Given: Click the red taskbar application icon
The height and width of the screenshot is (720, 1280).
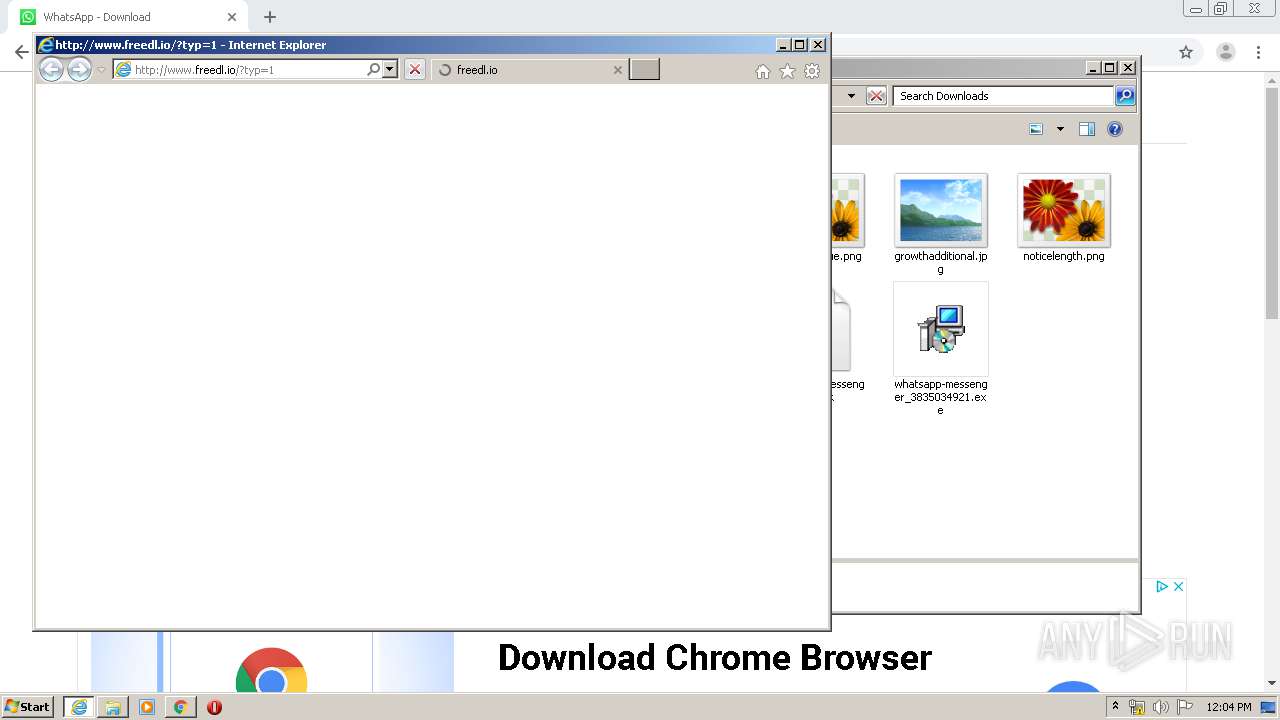Looking at the screenshot, I should [x=214, y=707].
